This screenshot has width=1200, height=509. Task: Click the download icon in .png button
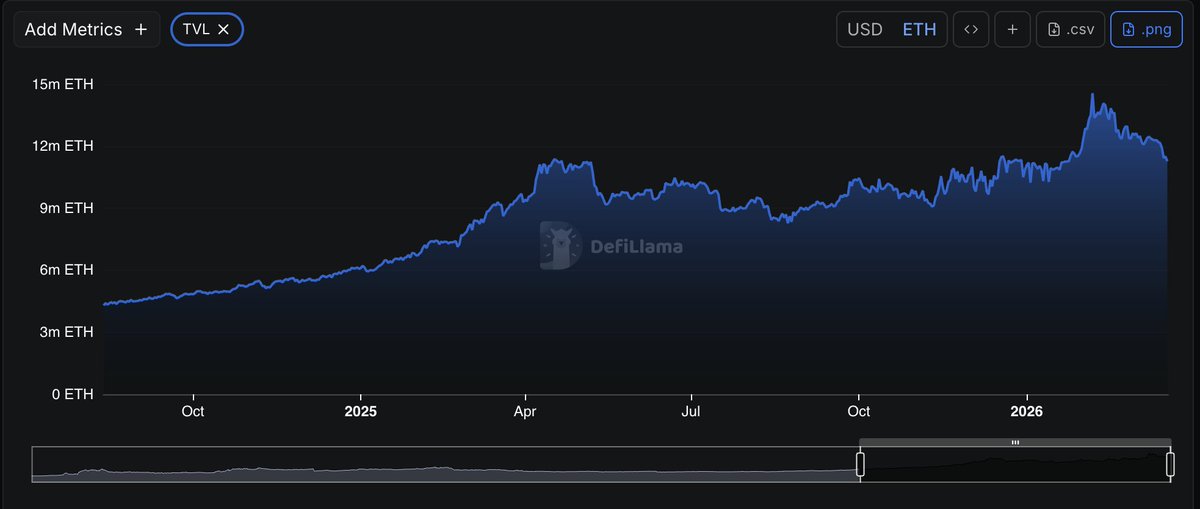pos(1128,29)
